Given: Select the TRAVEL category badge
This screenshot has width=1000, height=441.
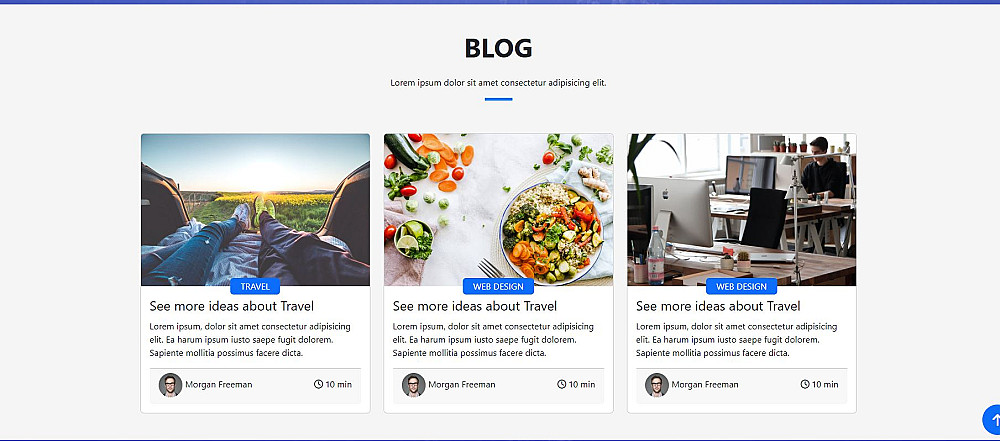Looking at the screenshot, I should (x=255, y=287).
